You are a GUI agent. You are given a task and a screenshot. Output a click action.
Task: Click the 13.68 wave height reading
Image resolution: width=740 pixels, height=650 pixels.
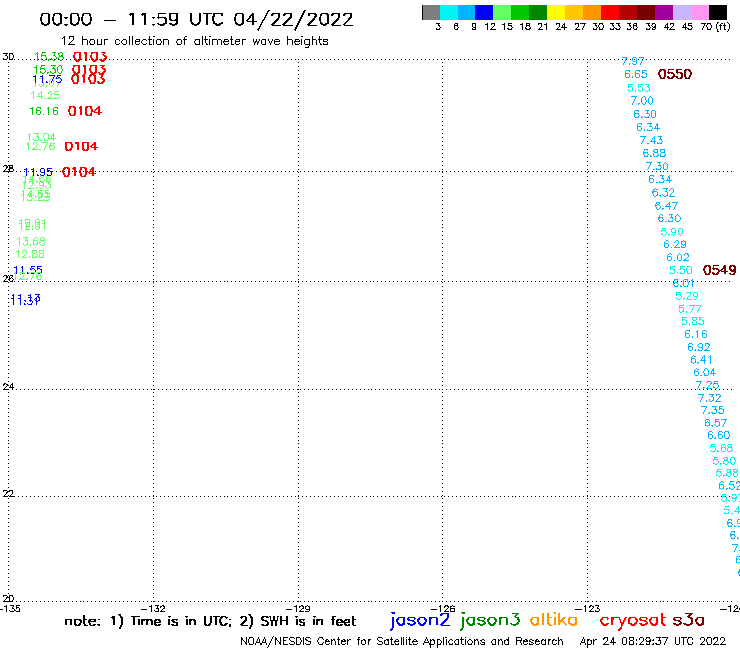coord(31,242)
